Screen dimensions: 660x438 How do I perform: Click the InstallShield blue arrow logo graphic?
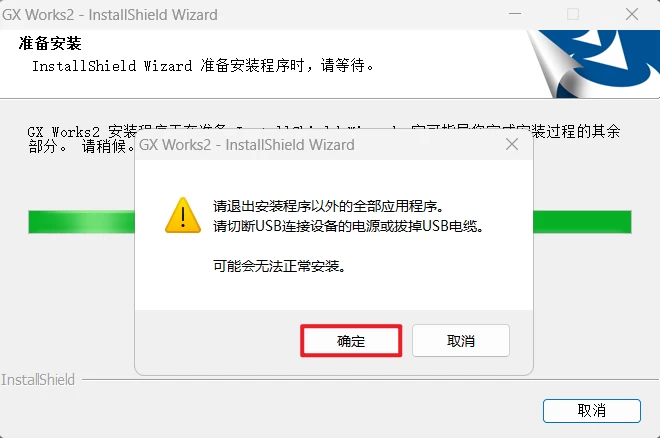(593, 64)
